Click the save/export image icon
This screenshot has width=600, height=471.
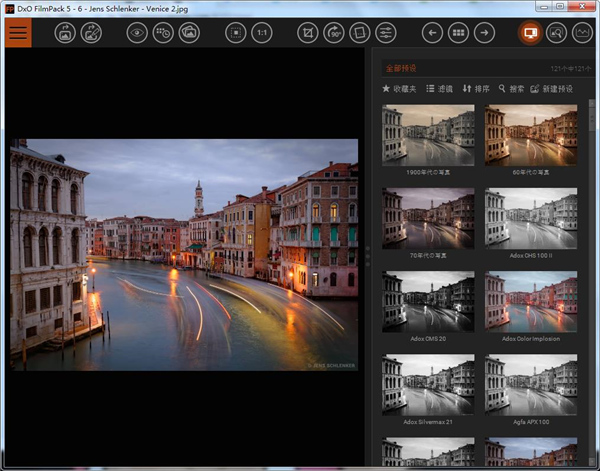pyautogui.click(x=91, y=33)
